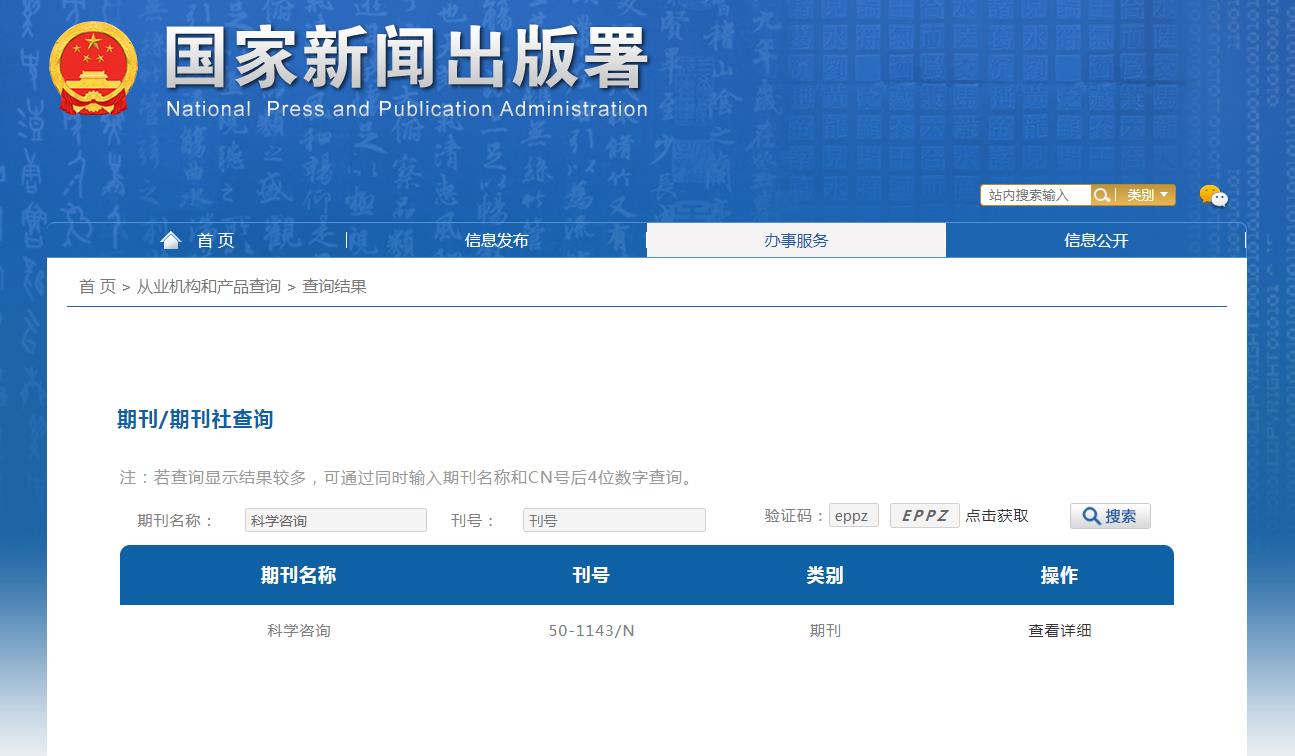Click the magnifier icon inside the 搜索 button

click(x=1092, y=516)
